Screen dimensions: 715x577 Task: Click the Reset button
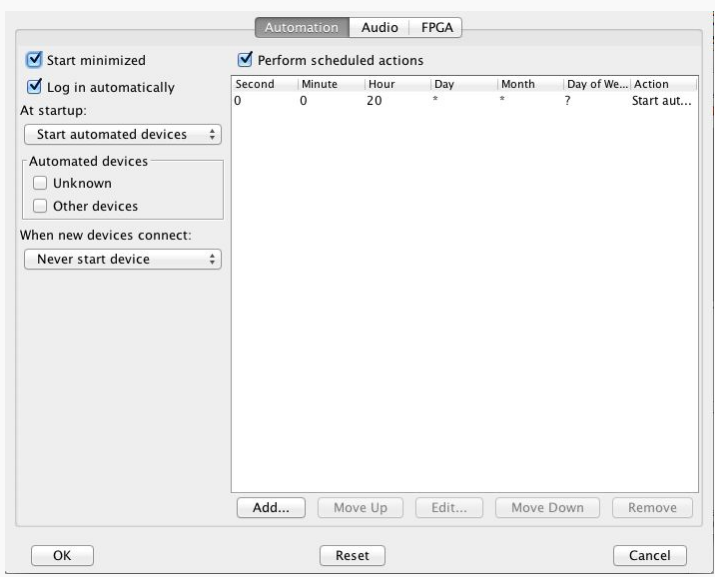(352, 554)
